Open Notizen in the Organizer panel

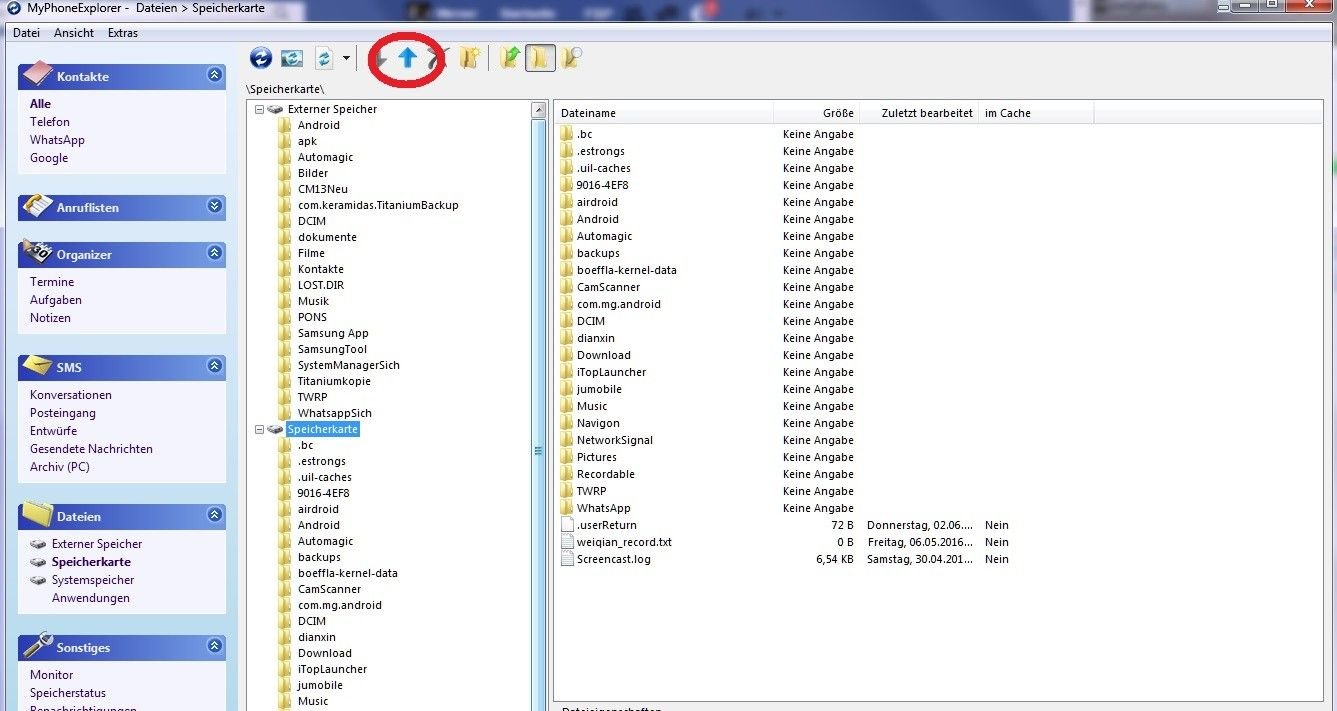click(x=50, y=318)
